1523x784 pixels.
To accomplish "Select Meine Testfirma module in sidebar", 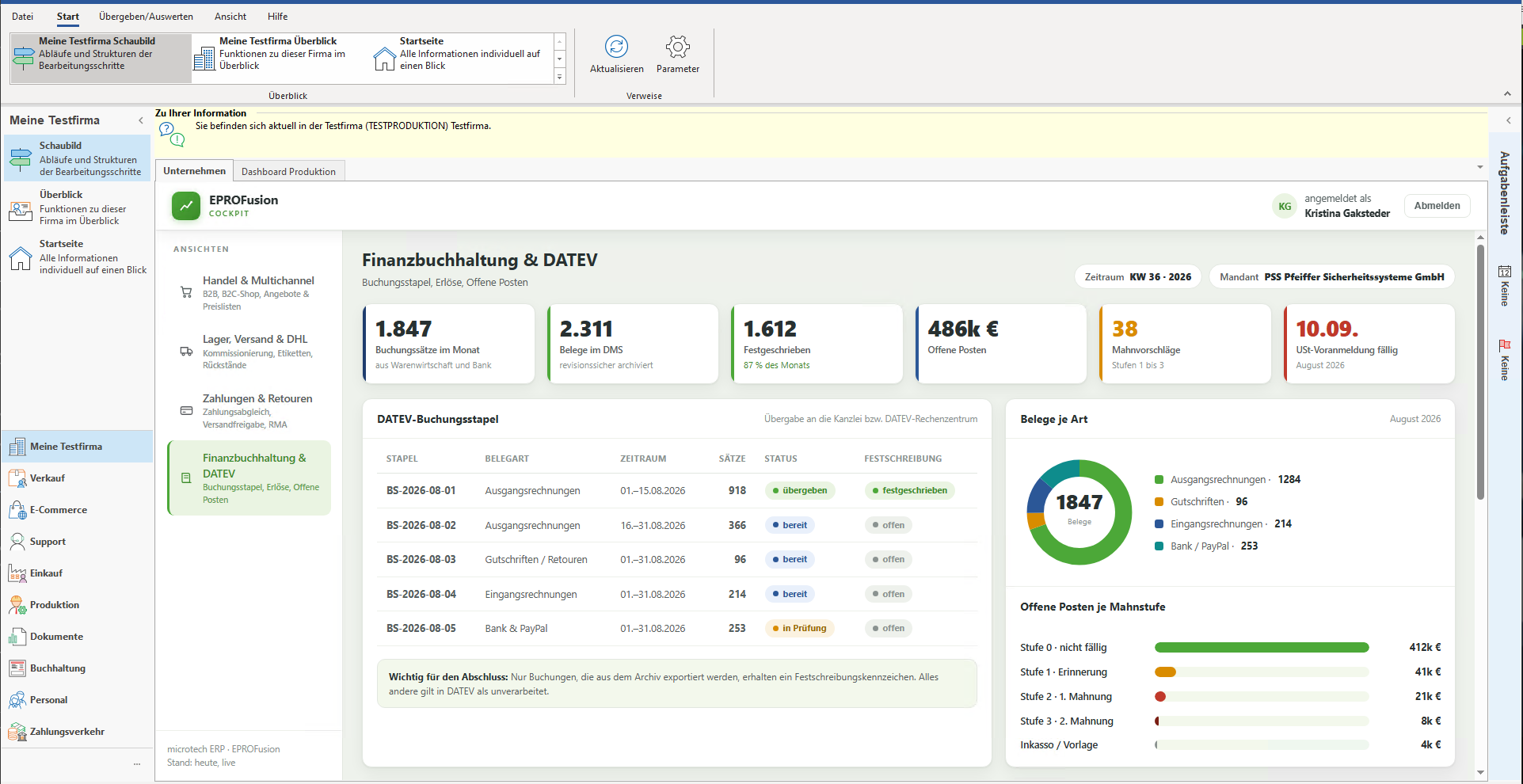I will (x=77, y=447).
